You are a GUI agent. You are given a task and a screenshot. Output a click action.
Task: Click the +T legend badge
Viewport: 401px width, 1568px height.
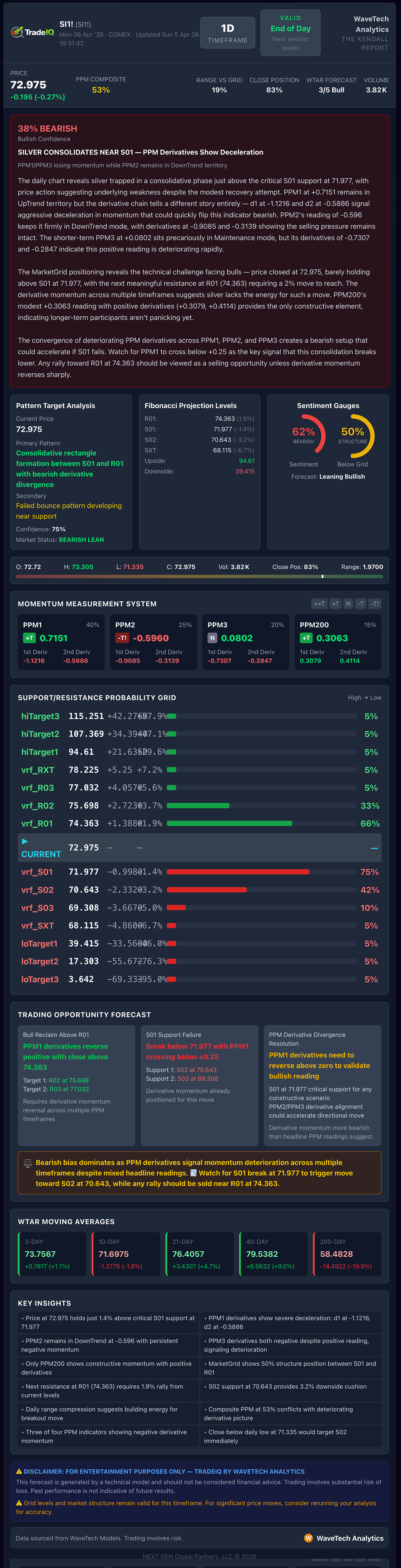coord(335,604)
